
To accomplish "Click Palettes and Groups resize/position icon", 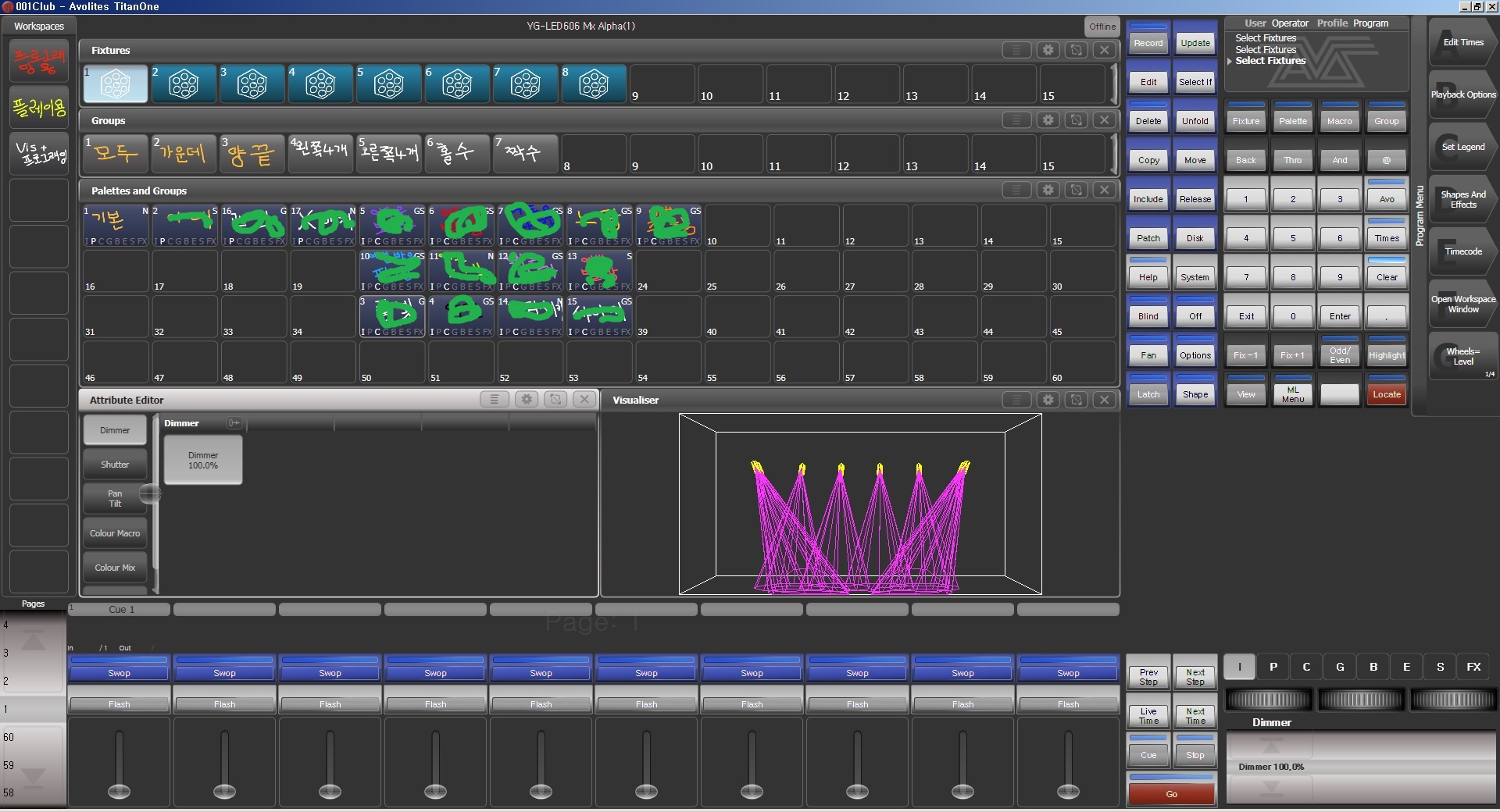I will point(1076,190).
